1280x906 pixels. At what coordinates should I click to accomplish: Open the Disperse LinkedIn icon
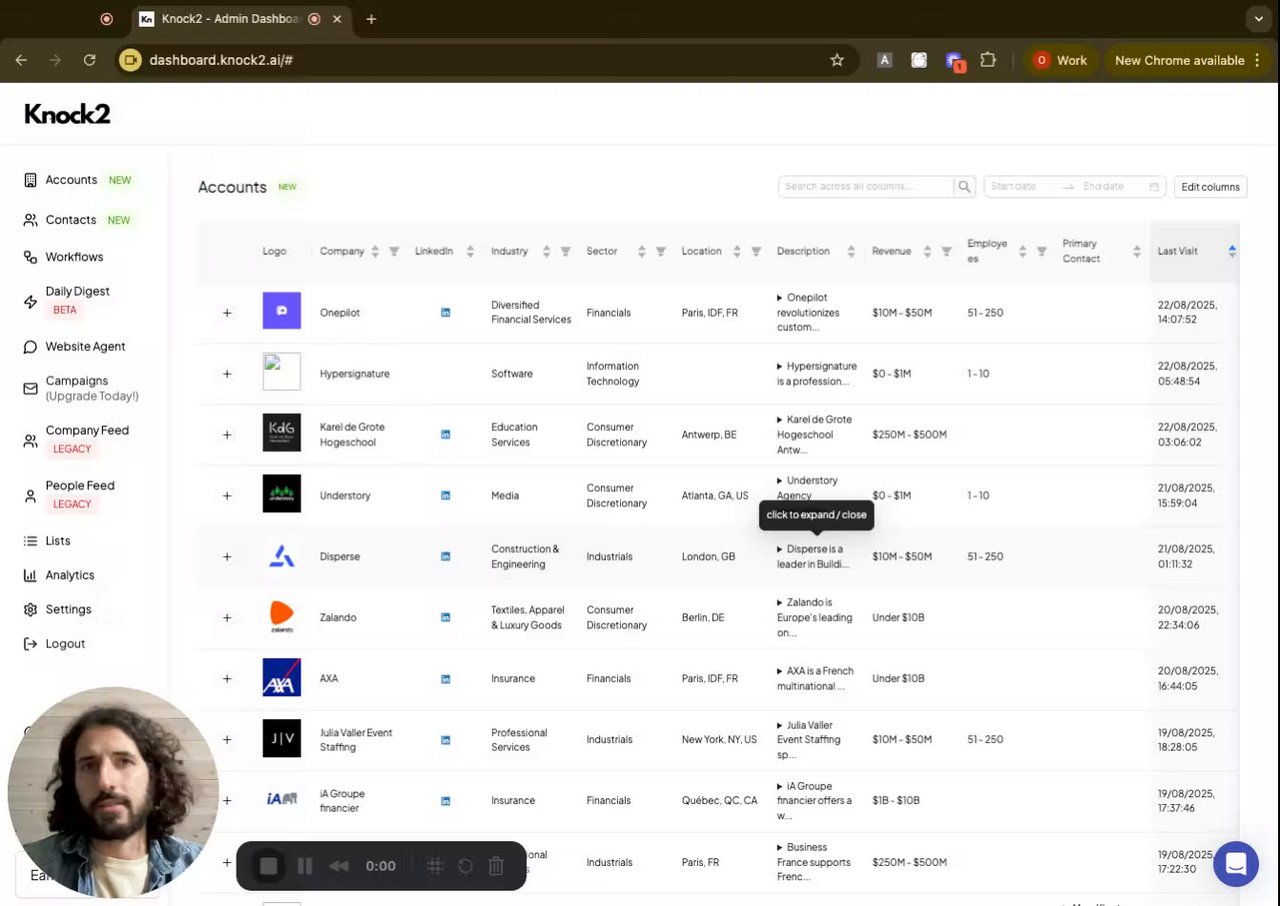point(446,557)
